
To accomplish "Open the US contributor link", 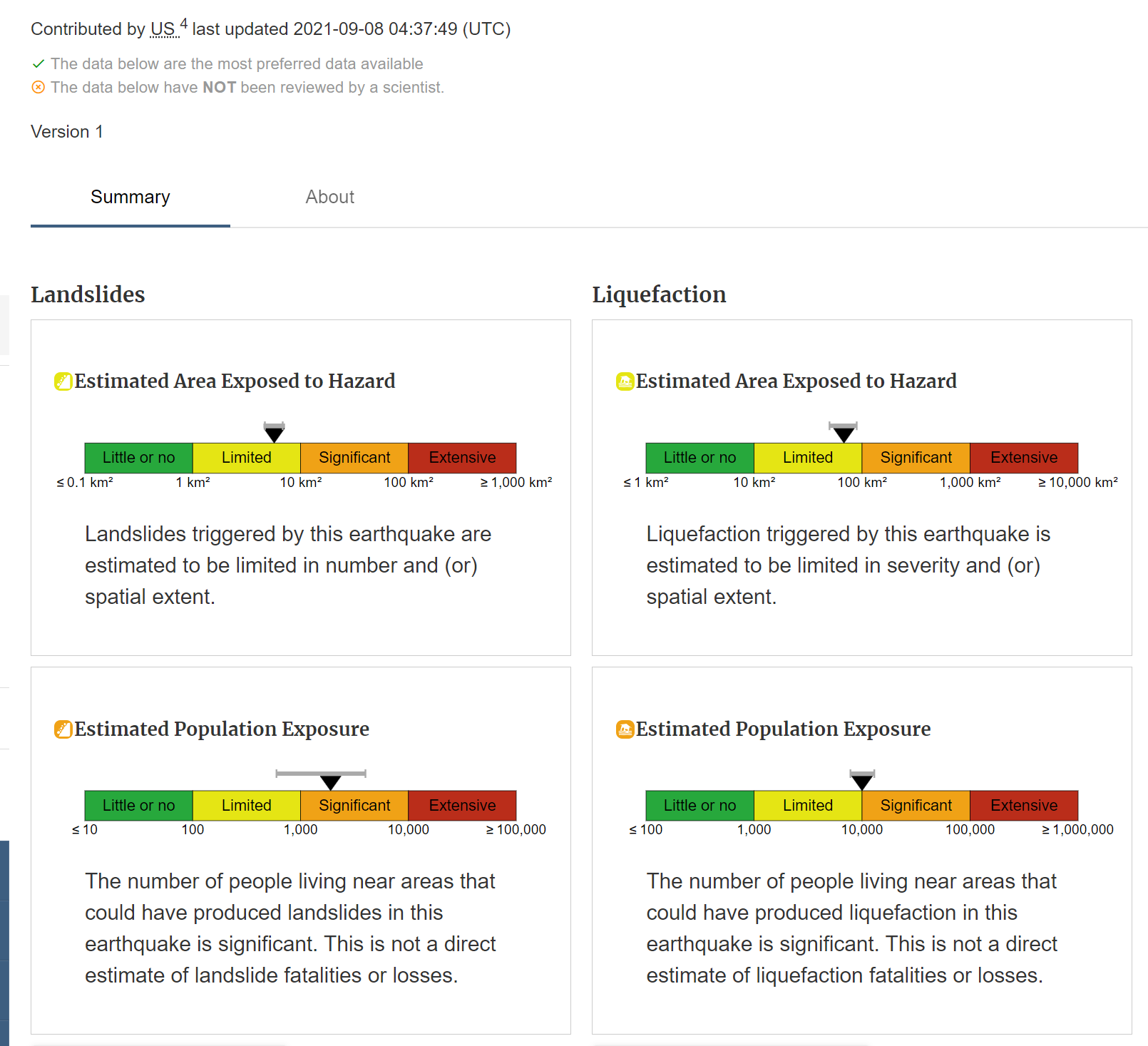I will (x=163, y=29).
